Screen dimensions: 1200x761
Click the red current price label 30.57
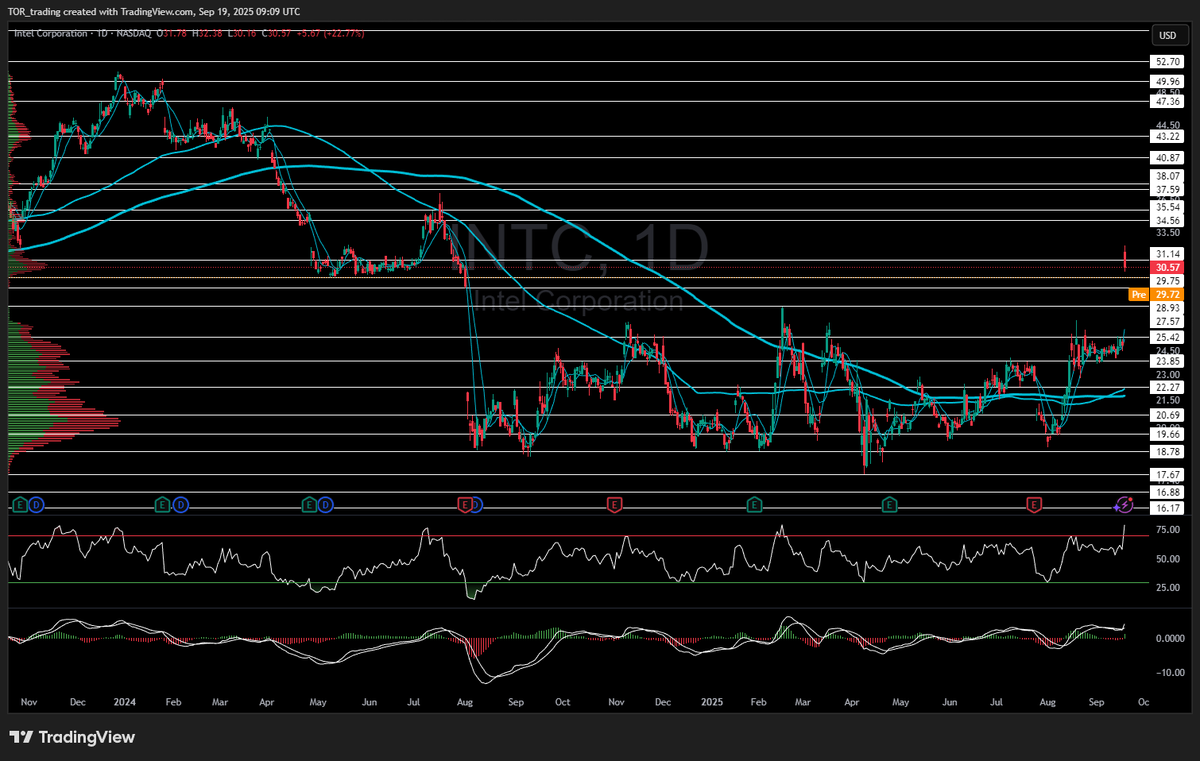pos(1167,268)
